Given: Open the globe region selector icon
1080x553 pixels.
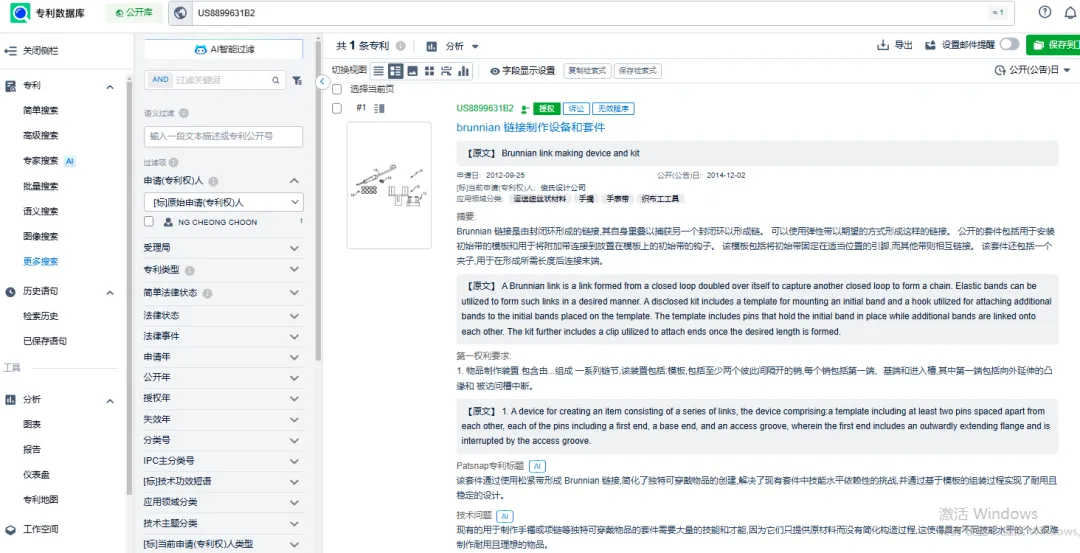Looking at the screenshot, I should (180, 13).
